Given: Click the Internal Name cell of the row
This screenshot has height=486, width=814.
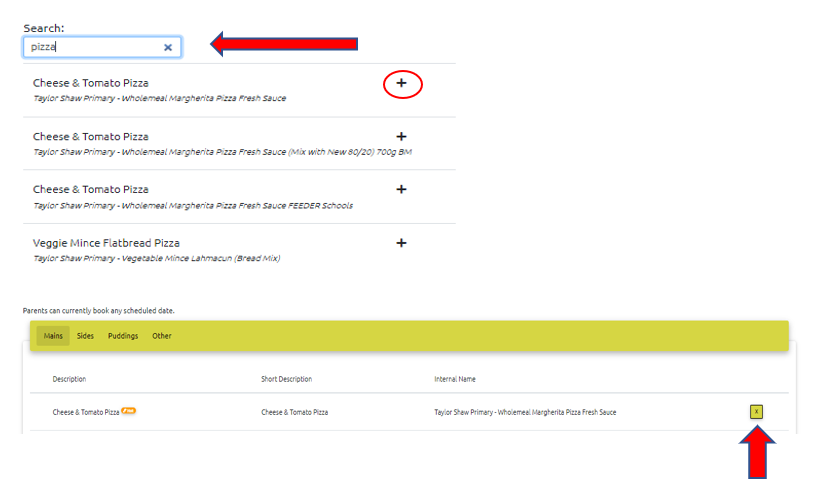Looking at the screenshot, I should pos(525,412).
